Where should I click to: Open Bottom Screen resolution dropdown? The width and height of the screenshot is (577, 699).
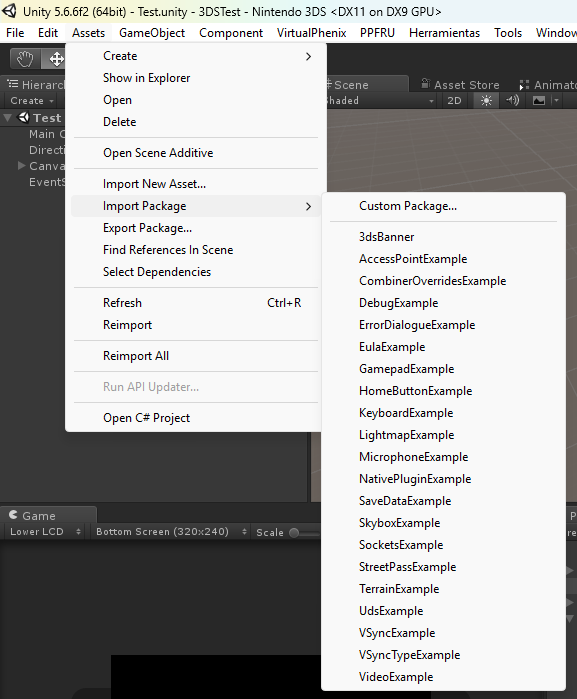(170, 531)
